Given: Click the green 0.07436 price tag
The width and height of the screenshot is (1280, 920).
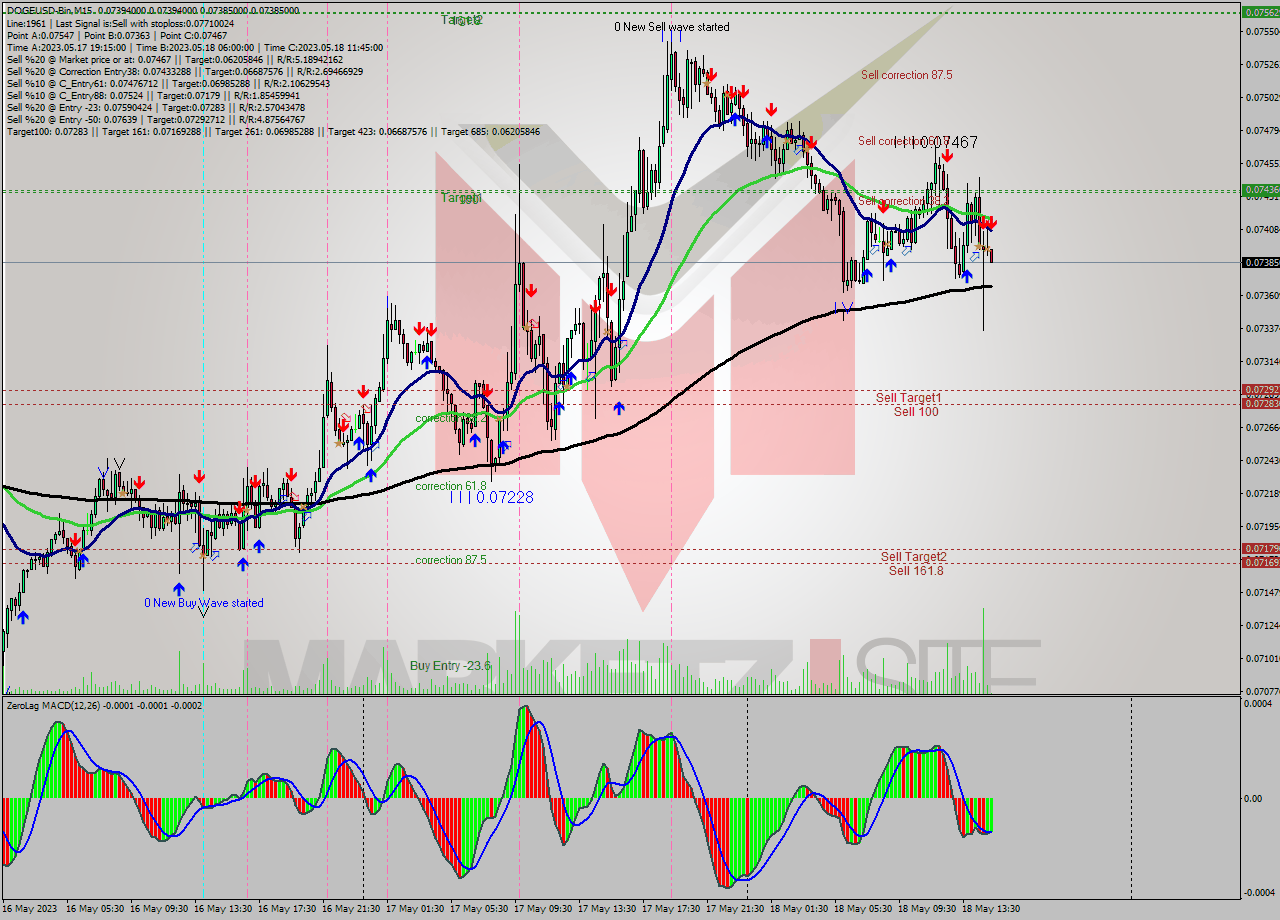Looking at the screenshot, I should (1260, 189).
